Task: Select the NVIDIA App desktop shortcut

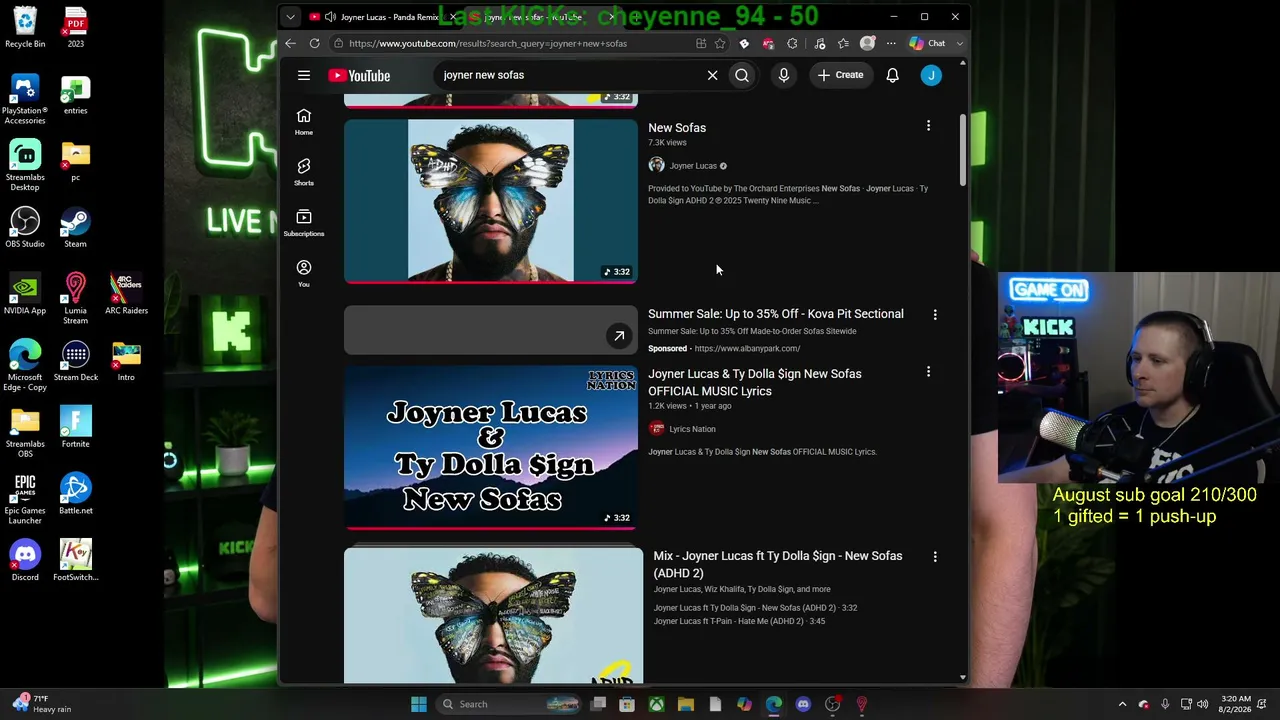Action: point(25,294)
